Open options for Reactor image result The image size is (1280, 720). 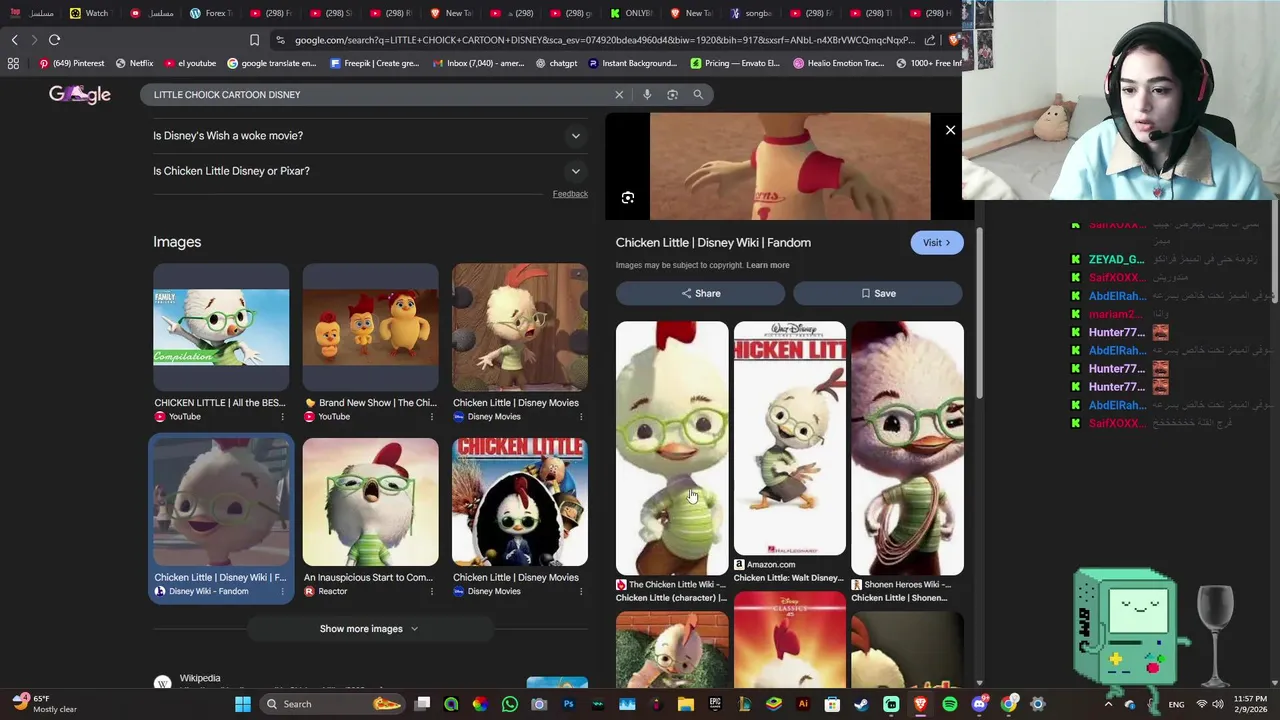[431, 591]
